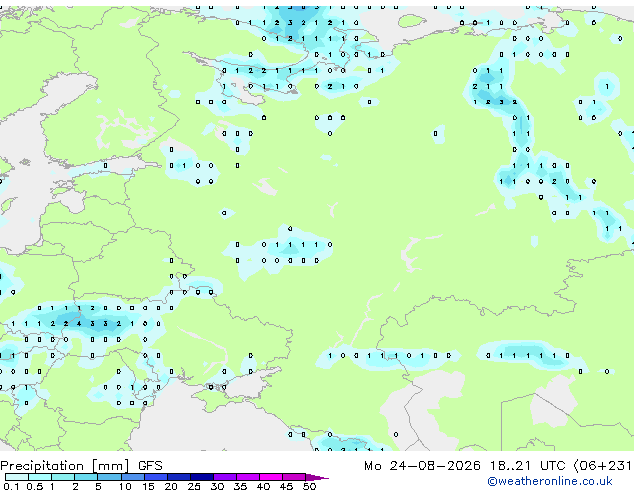Click legend scale label '15'
634x490 pixels.
click(x=148, y=486)
